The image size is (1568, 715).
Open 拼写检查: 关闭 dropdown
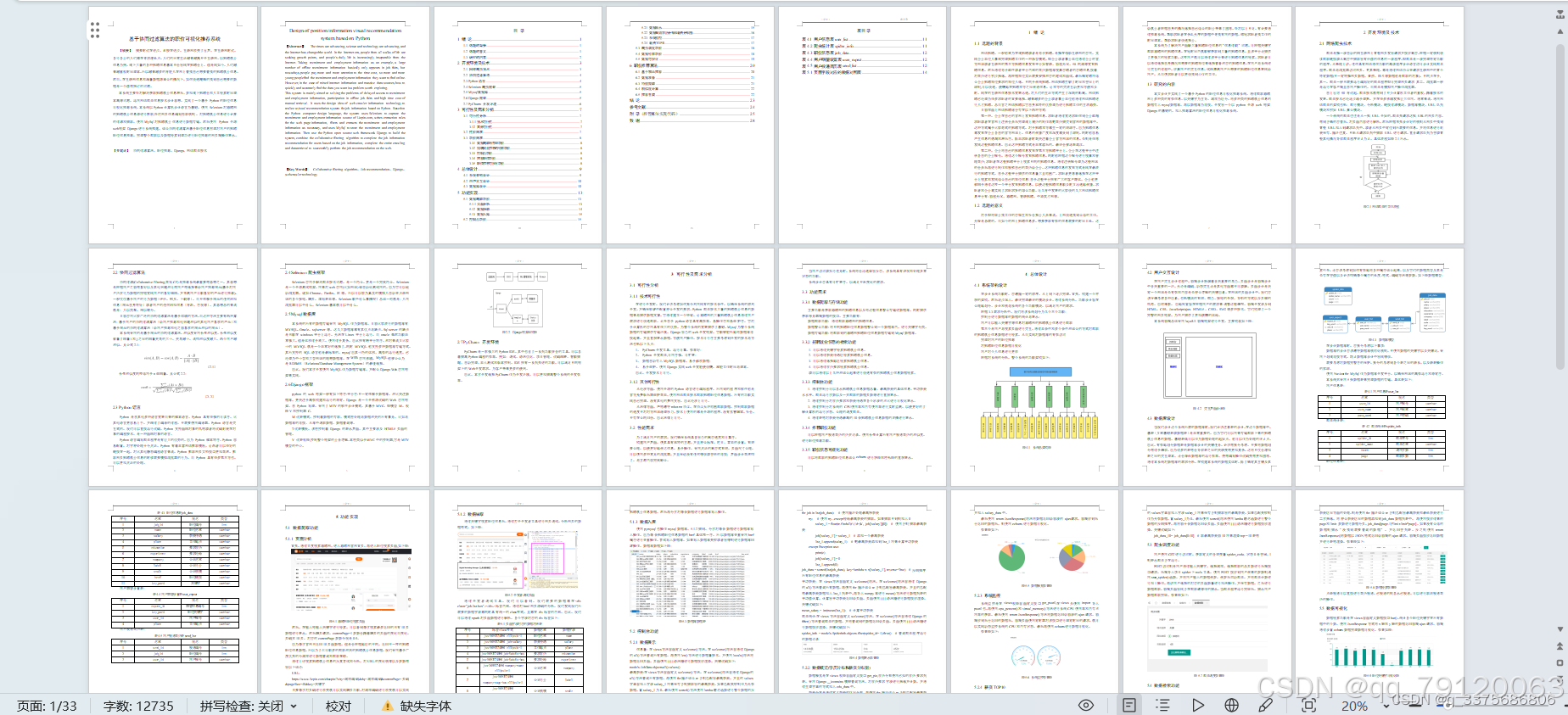249,706
